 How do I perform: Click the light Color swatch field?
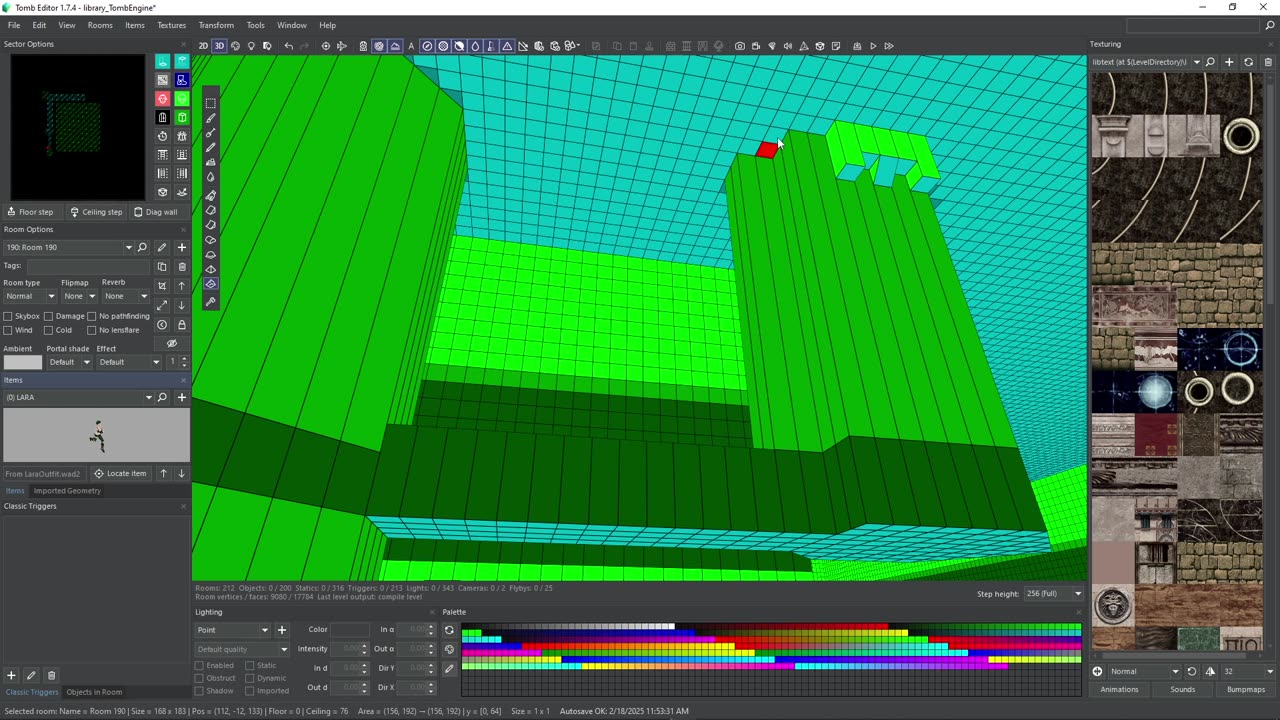tap(351, 630)
